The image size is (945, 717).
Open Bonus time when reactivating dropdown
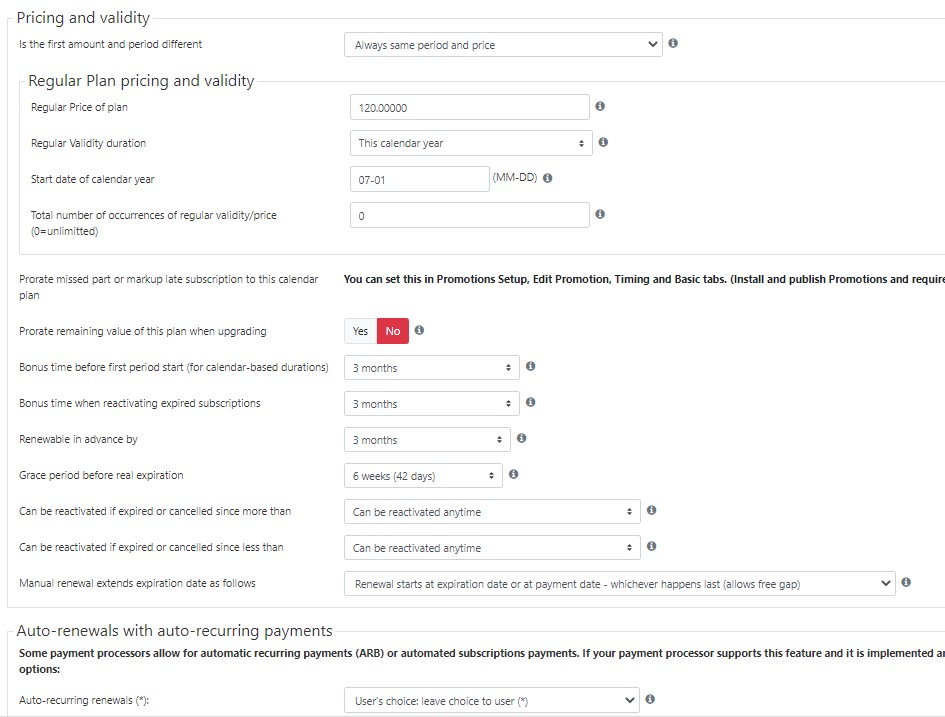coord(432,404)
